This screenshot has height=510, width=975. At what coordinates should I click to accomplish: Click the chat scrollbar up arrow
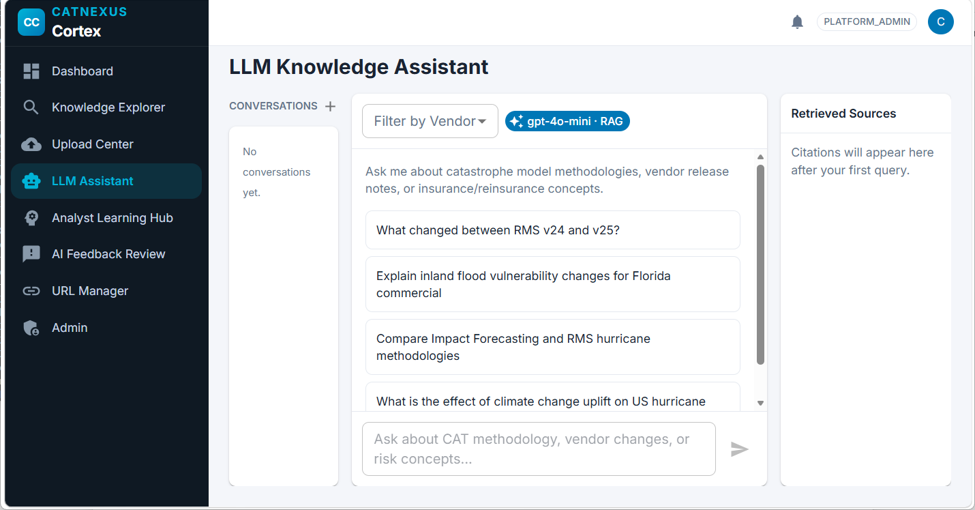(760, 157)
